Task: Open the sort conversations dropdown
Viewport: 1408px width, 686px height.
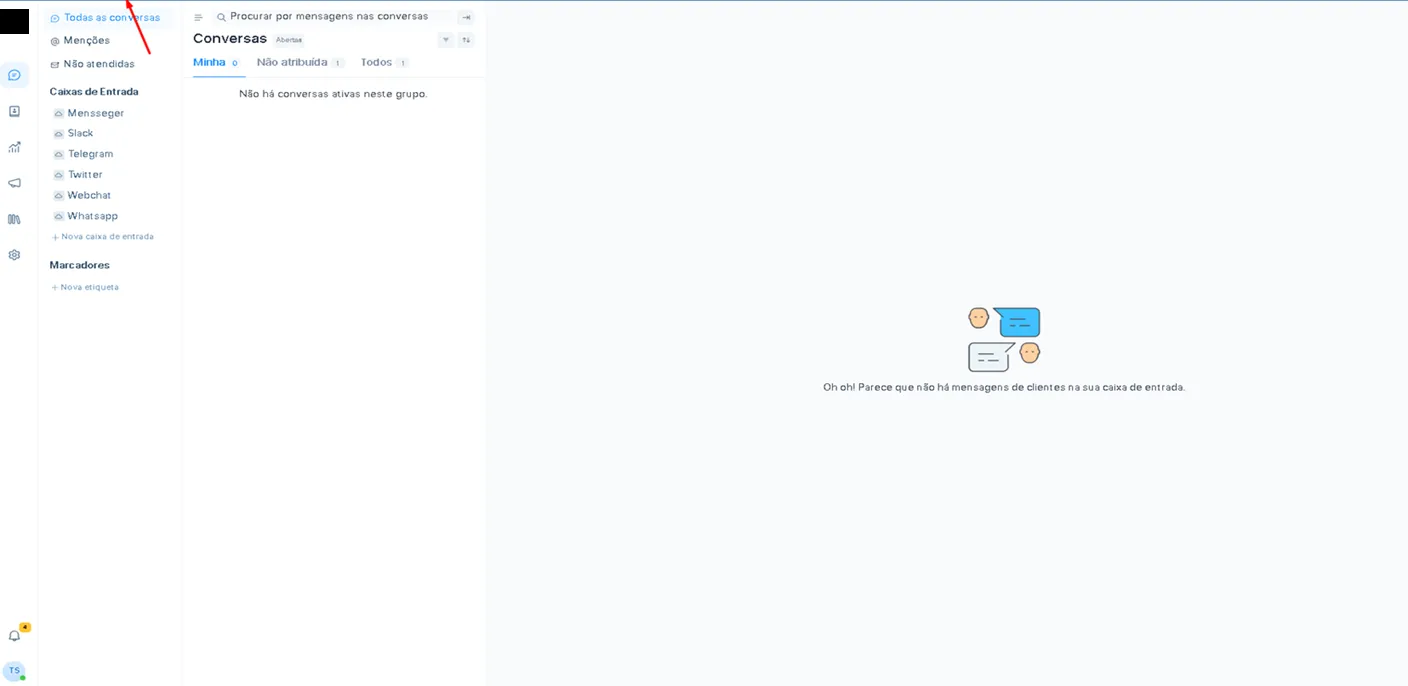Action: [466, 40]
